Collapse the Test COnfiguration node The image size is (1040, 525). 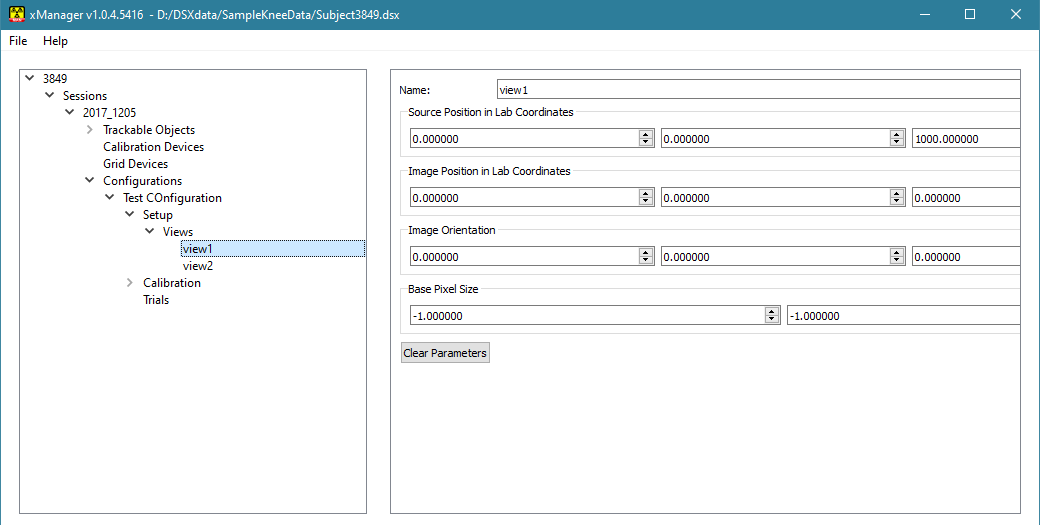[109, 198]
